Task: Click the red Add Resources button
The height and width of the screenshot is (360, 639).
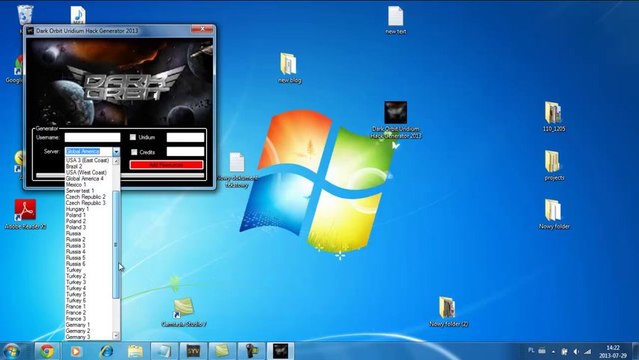Action: pos(166,165)
